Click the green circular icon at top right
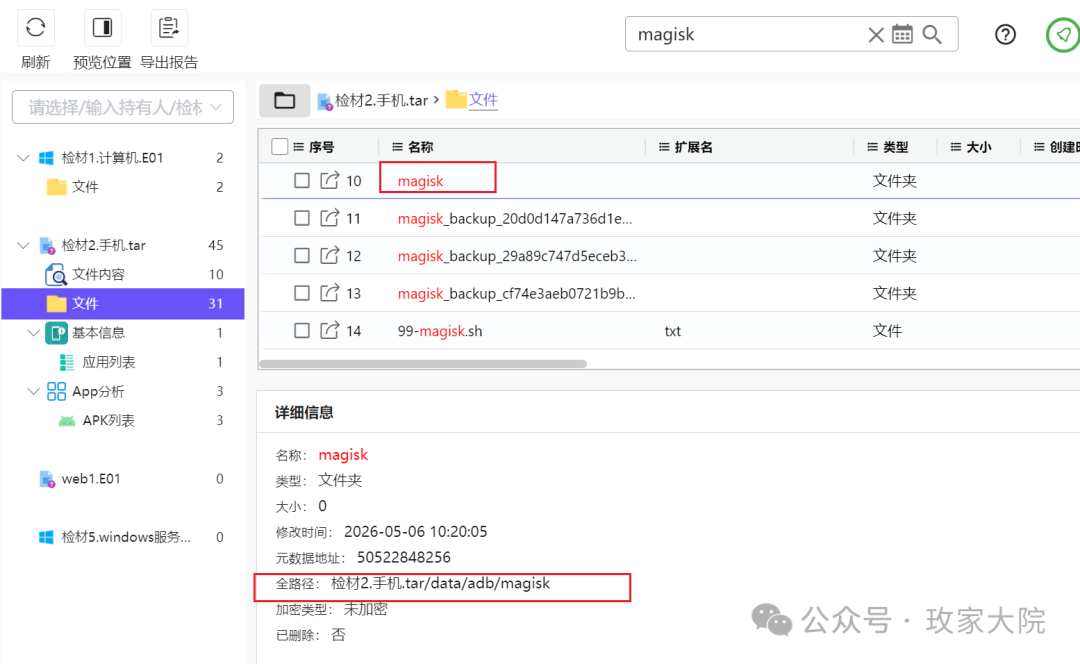 pos(1063,34)
